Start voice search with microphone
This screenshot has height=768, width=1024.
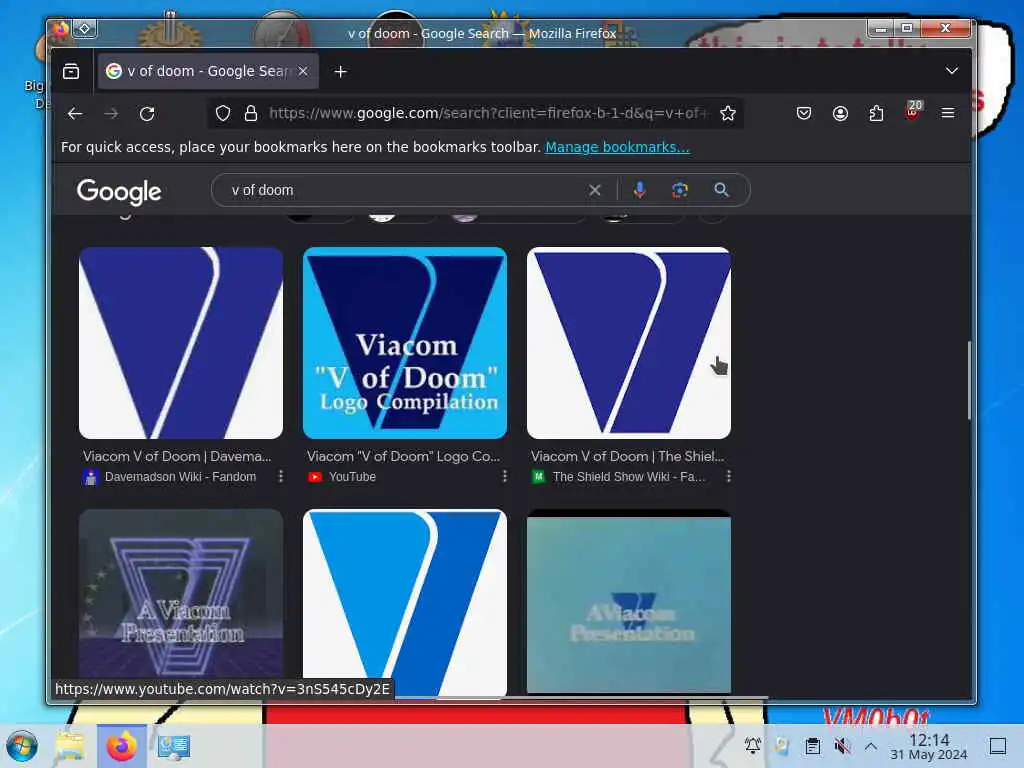[x=639, y=190]
